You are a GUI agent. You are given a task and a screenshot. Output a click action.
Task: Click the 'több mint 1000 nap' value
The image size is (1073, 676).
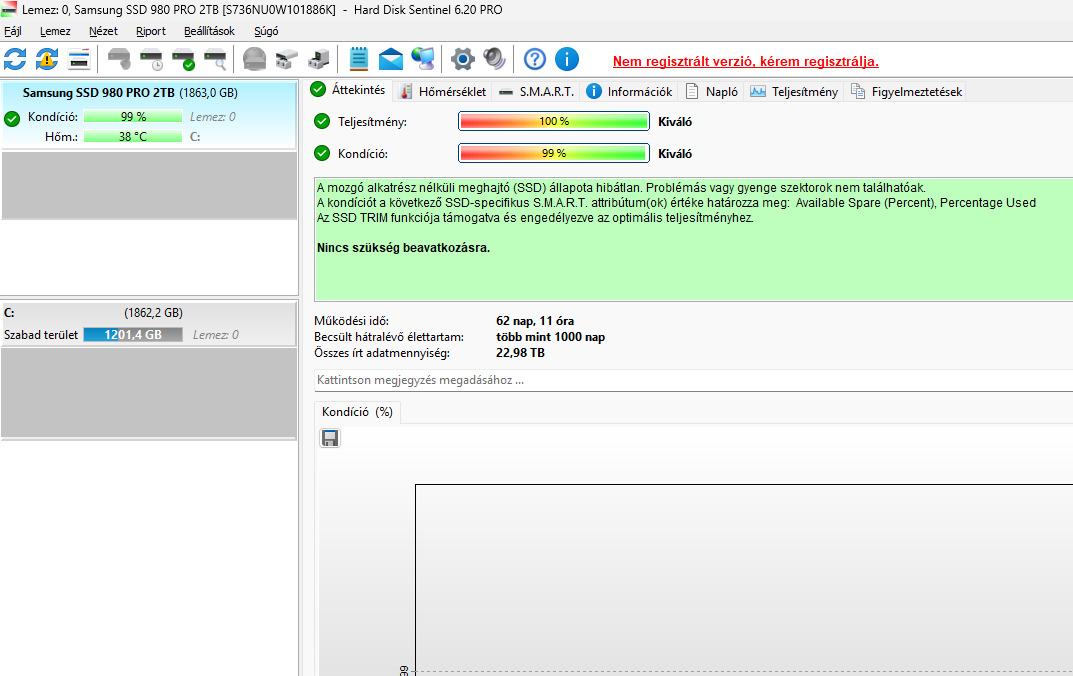(x=550, y=337)
